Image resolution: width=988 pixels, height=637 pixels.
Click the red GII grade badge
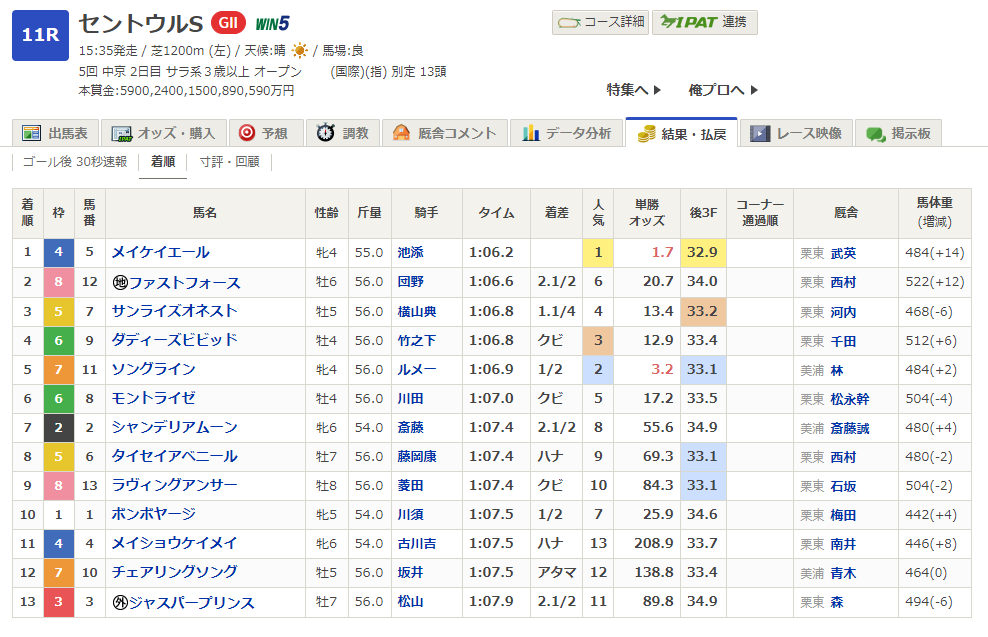228,22
